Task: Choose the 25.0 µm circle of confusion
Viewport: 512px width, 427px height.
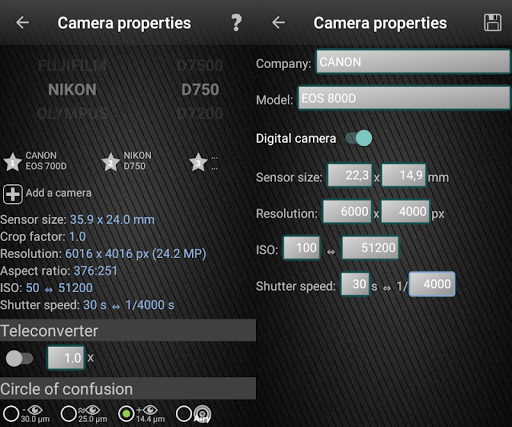Action: [69, 414]
